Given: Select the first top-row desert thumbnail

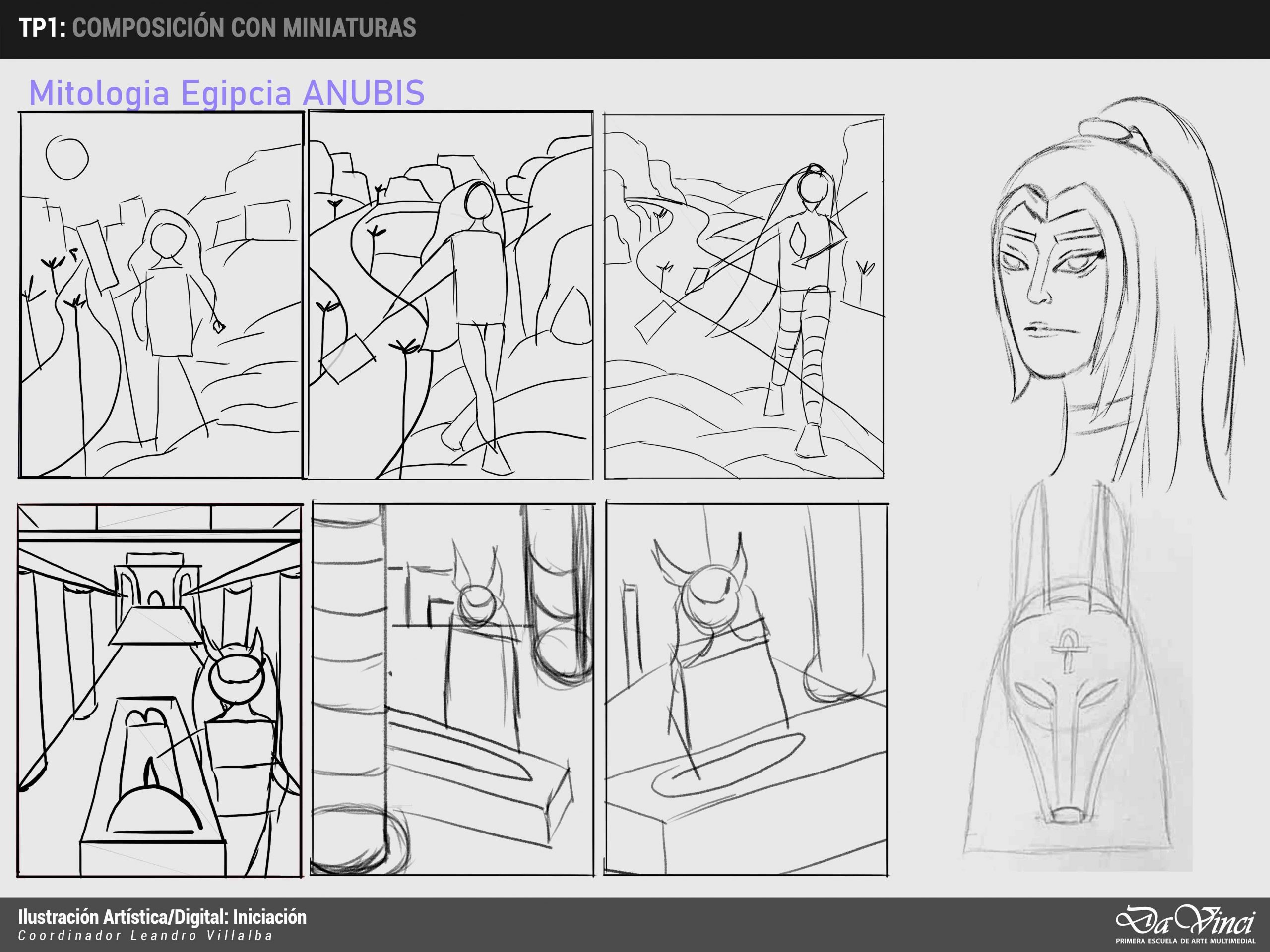Looking at the screenshot, I should 161,295.
